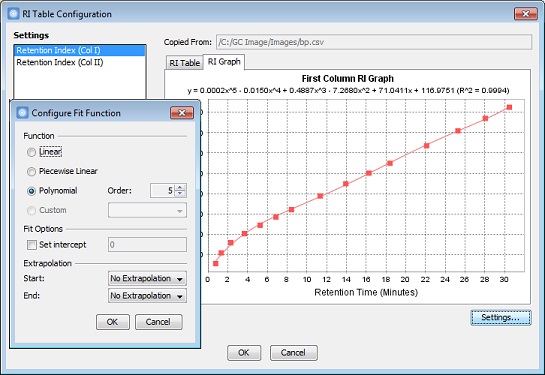Select Retention Index (Col I) item
Image resolution: width=545 pixels, height=375 pixels.
[80, 50]
